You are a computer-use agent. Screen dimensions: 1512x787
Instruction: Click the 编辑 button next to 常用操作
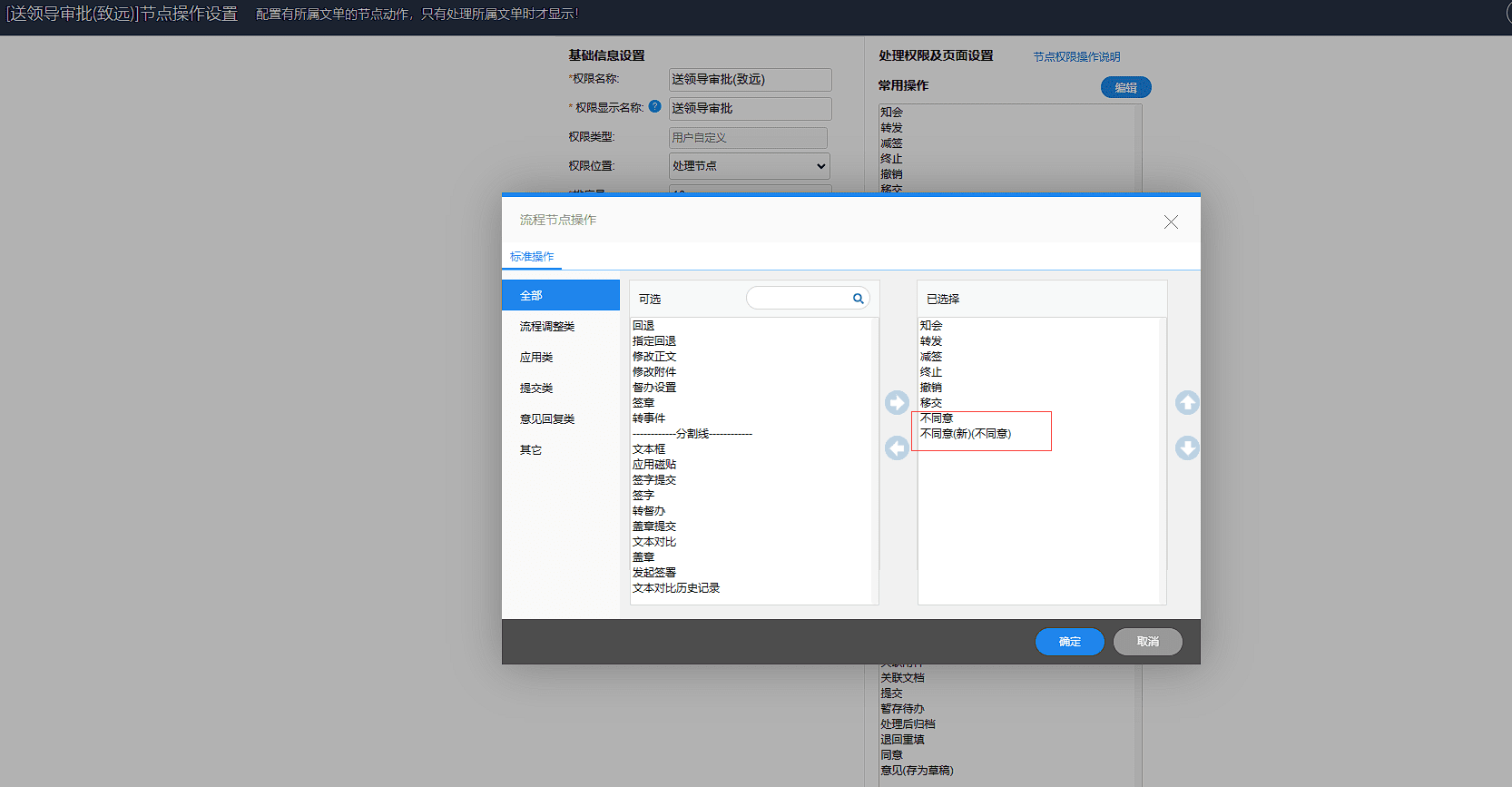1126,87
